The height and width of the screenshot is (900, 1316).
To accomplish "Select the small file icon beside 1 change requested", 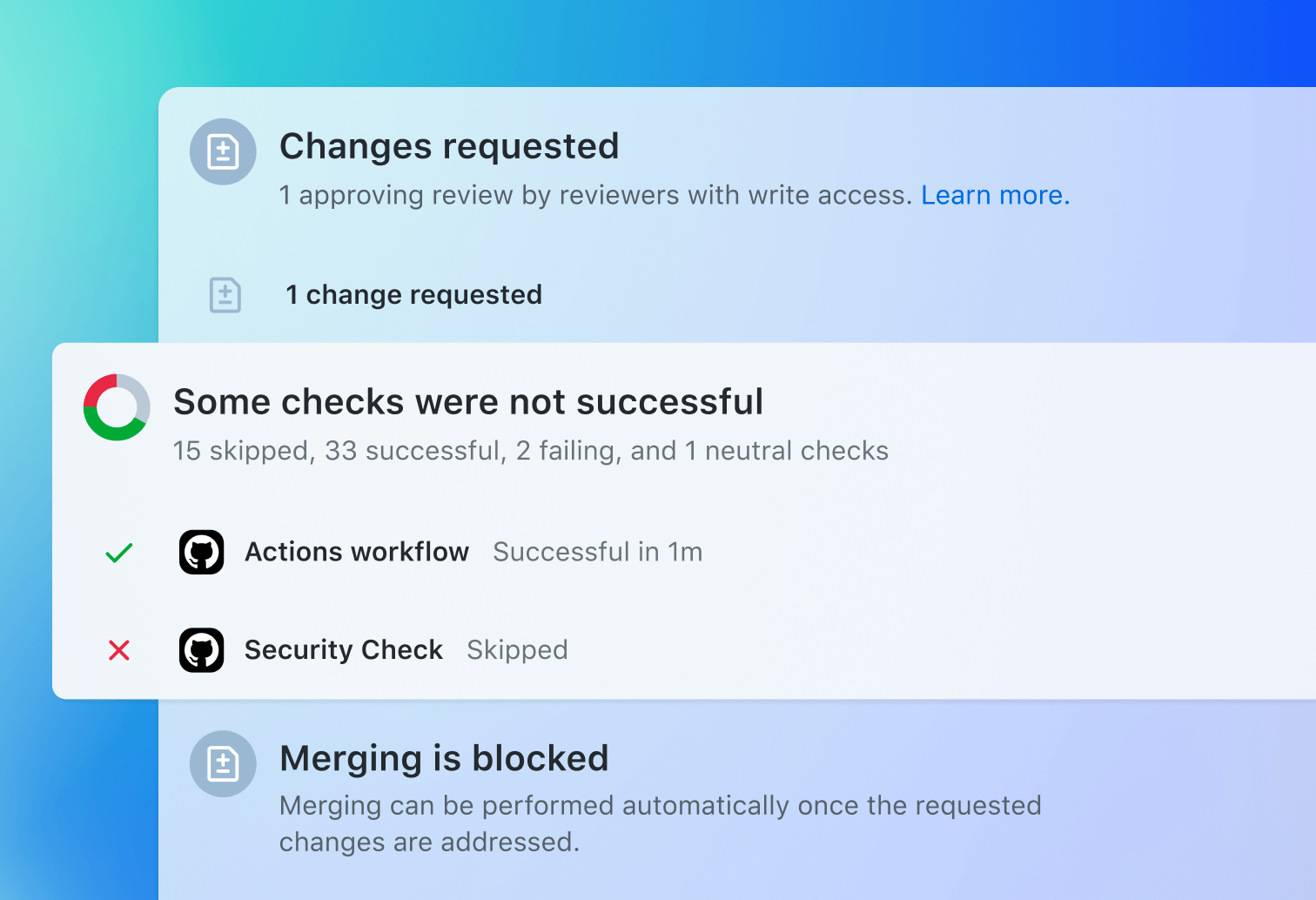I will [x=225, y=294].
